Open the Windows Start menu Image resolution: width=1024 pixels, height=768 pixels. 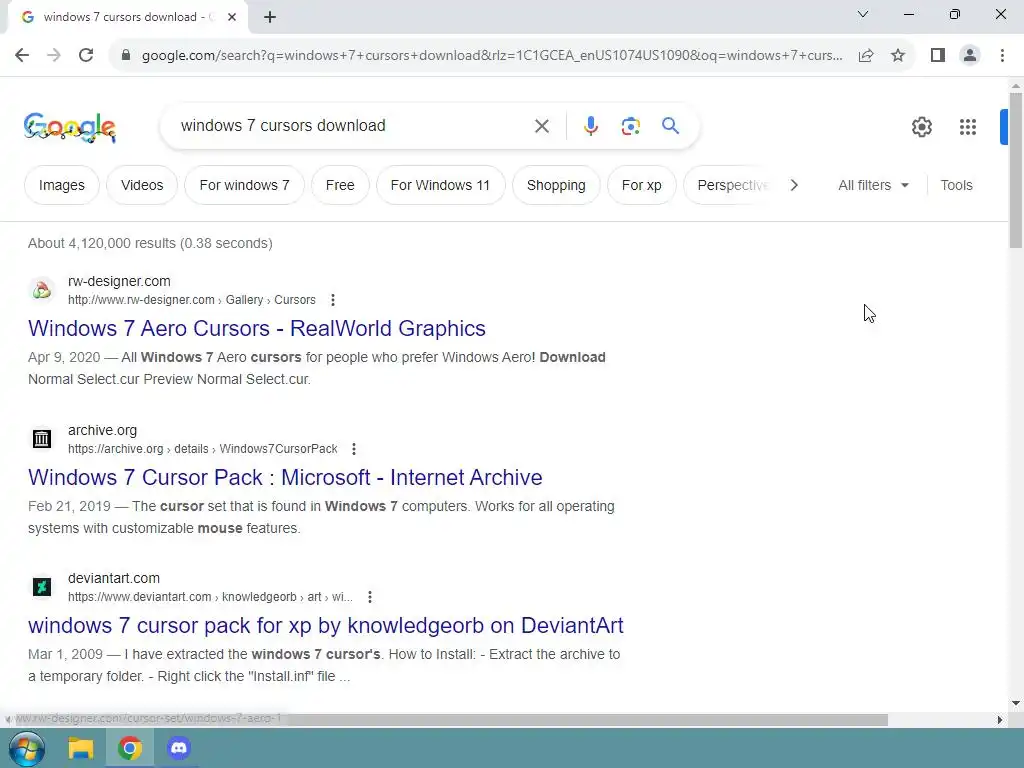tap(27, 748)
